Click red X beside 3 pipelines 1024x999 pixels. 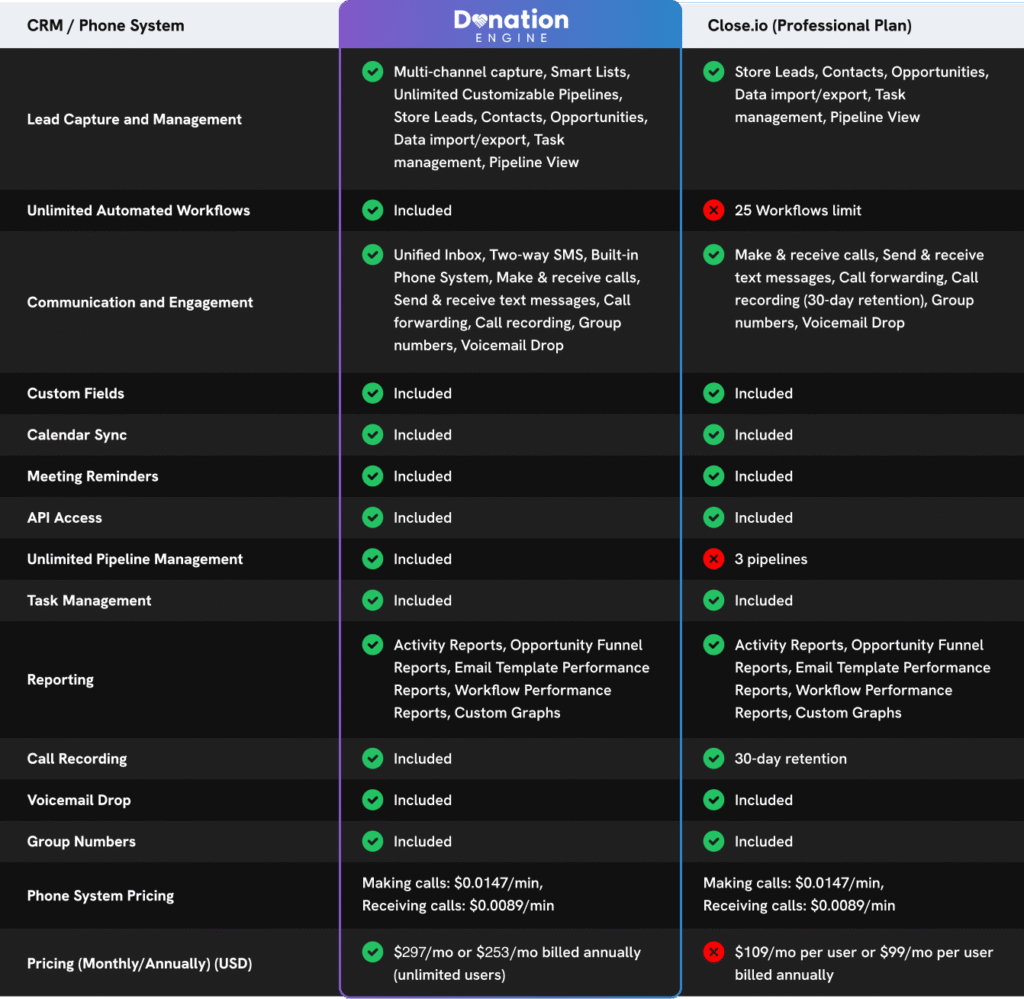pyautogui.click(x=713, y=559)
